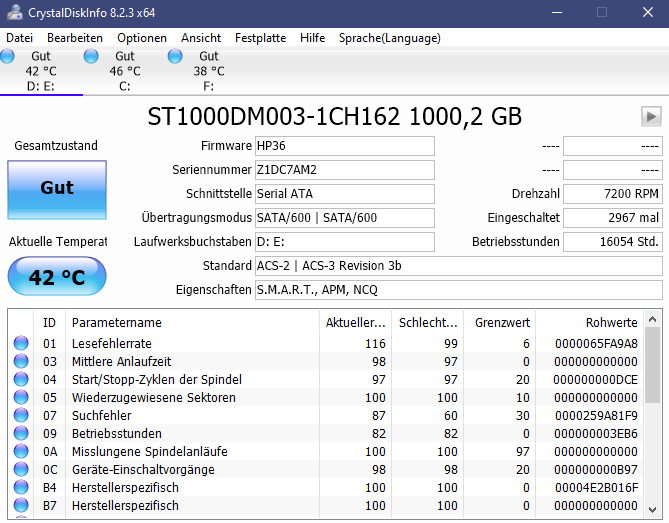The height and width of the screenshot is (523, 669).
Task: Click the Drehzahl field 7200 RPM
Action: [613, 194]
